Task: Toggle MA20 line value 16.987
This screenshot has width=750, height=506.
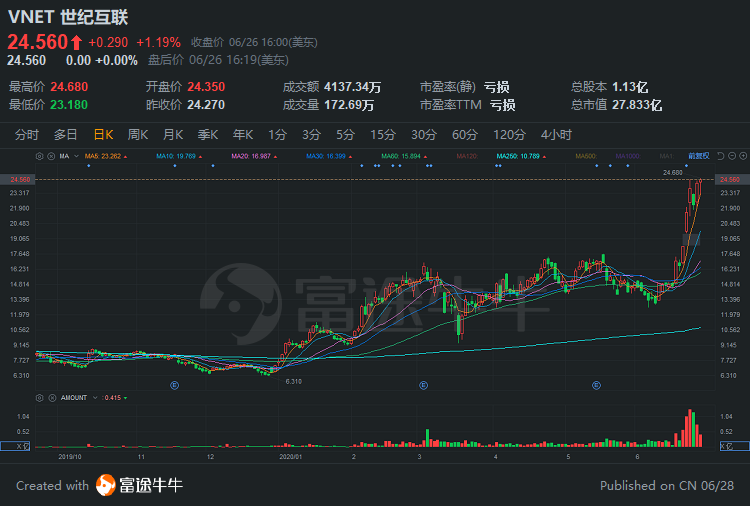Action: tap(254, 156)
